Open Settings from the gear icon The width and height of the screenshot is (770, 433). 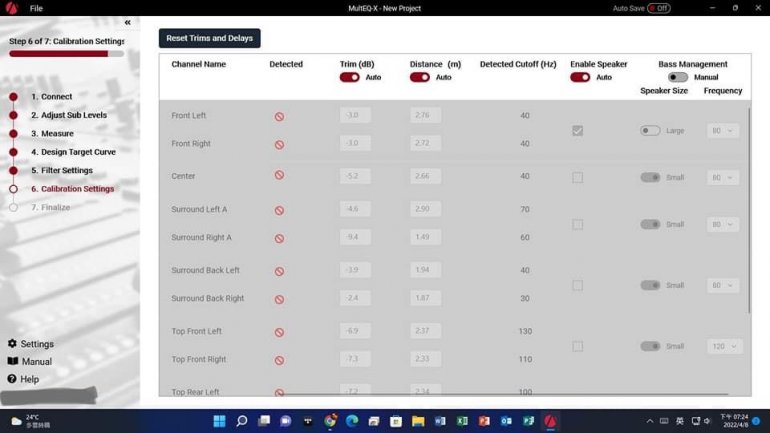(13, 344)
